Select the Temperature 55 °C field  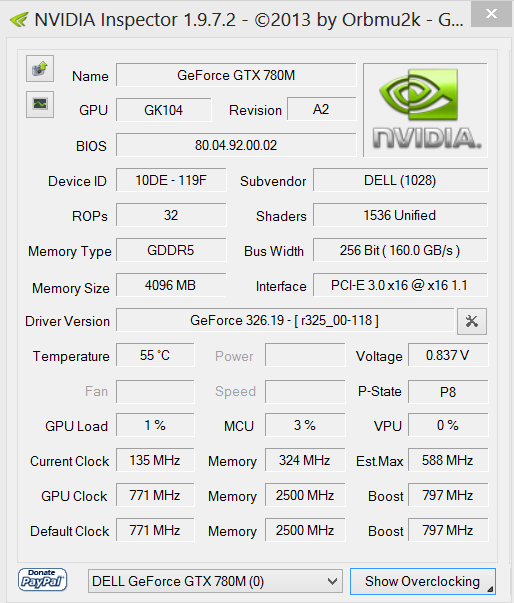point(155,355)
